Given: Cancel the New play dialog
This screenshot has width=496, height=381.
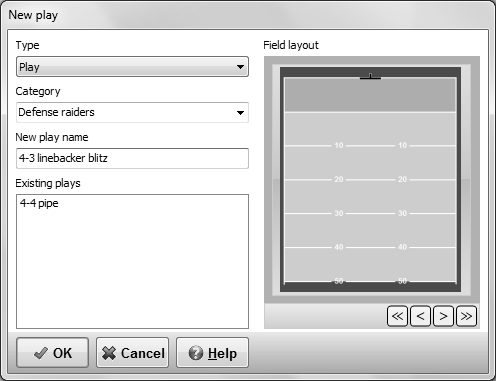Looking at the screenshot, I should coord(133,353).
